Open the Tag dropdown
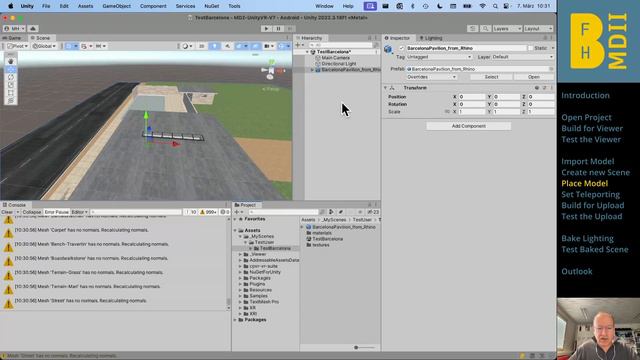Screen dimensions: 640x360 [x=439, y=57]
